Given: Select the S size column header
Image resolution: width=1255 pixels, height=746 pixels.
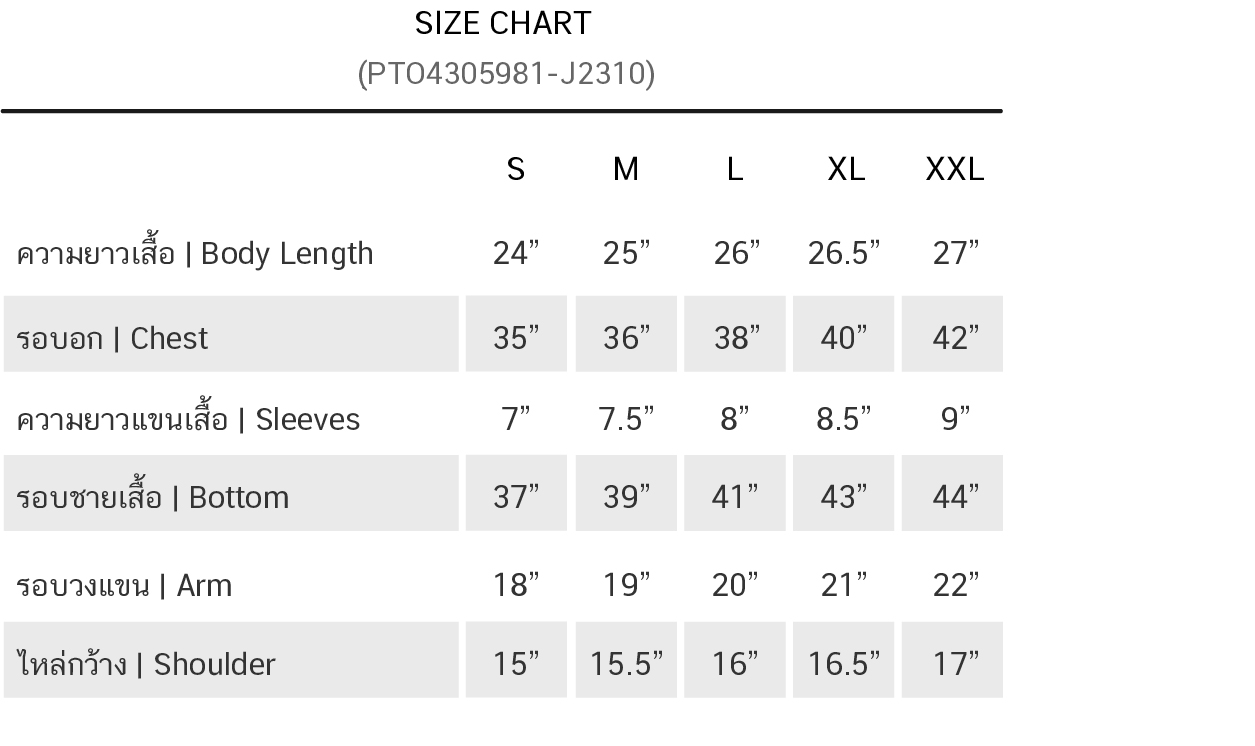Looking at the screenshot, I should click(x=516, y=169).
